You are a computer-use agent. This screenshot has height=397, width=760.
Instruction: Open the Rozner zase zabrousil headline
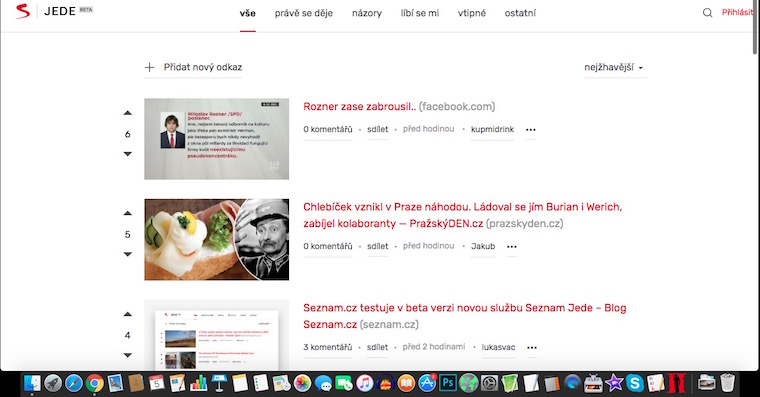[x=360, y=107]
